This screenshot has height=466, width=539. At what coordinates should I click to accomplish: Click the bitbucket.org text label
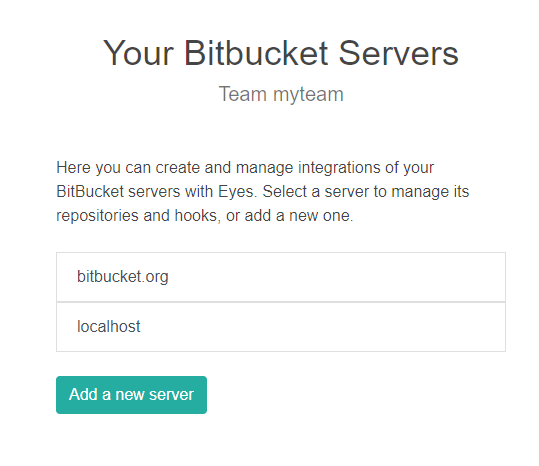coord(123,277)
